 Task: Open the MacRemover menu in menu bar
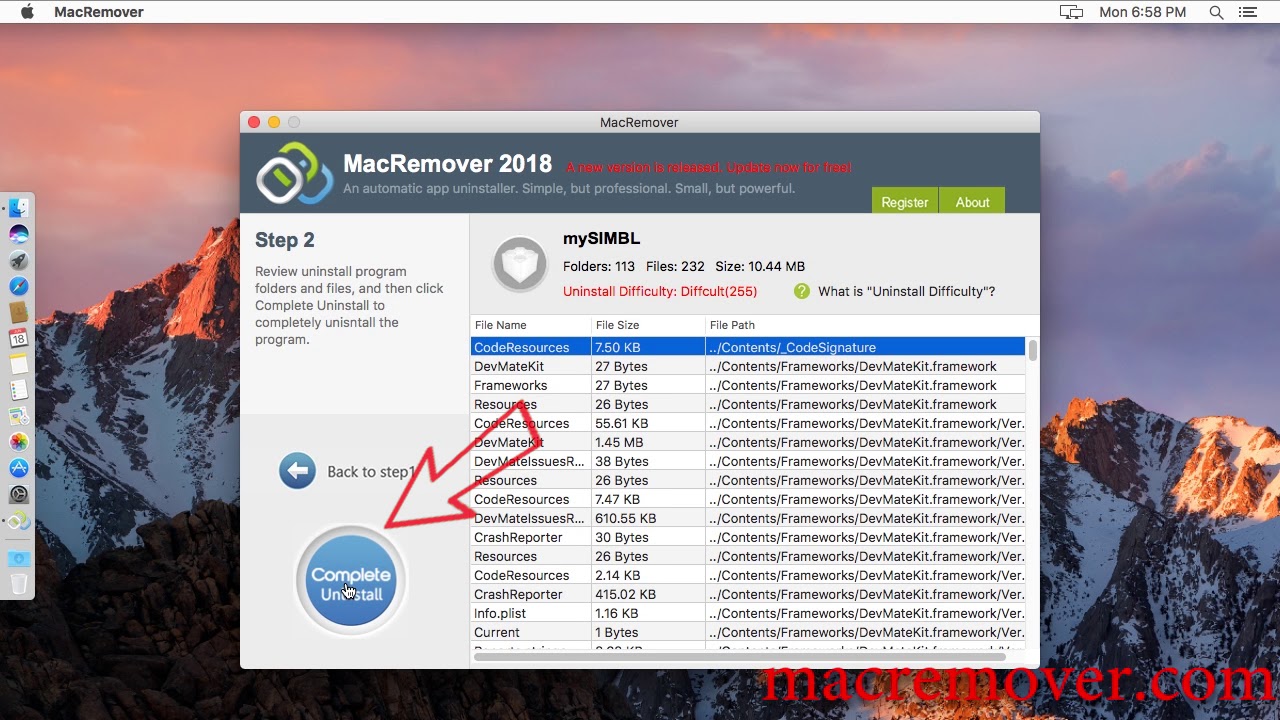click(x=99, y=12)
